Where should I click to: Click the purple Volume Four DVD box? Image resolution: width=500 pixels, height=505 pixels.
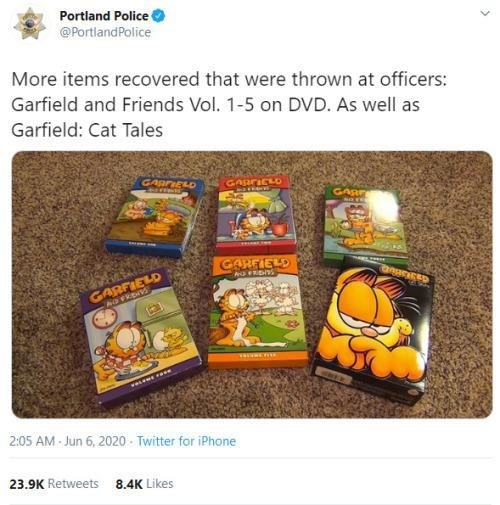pyautogui.click(x=140, y=337)
